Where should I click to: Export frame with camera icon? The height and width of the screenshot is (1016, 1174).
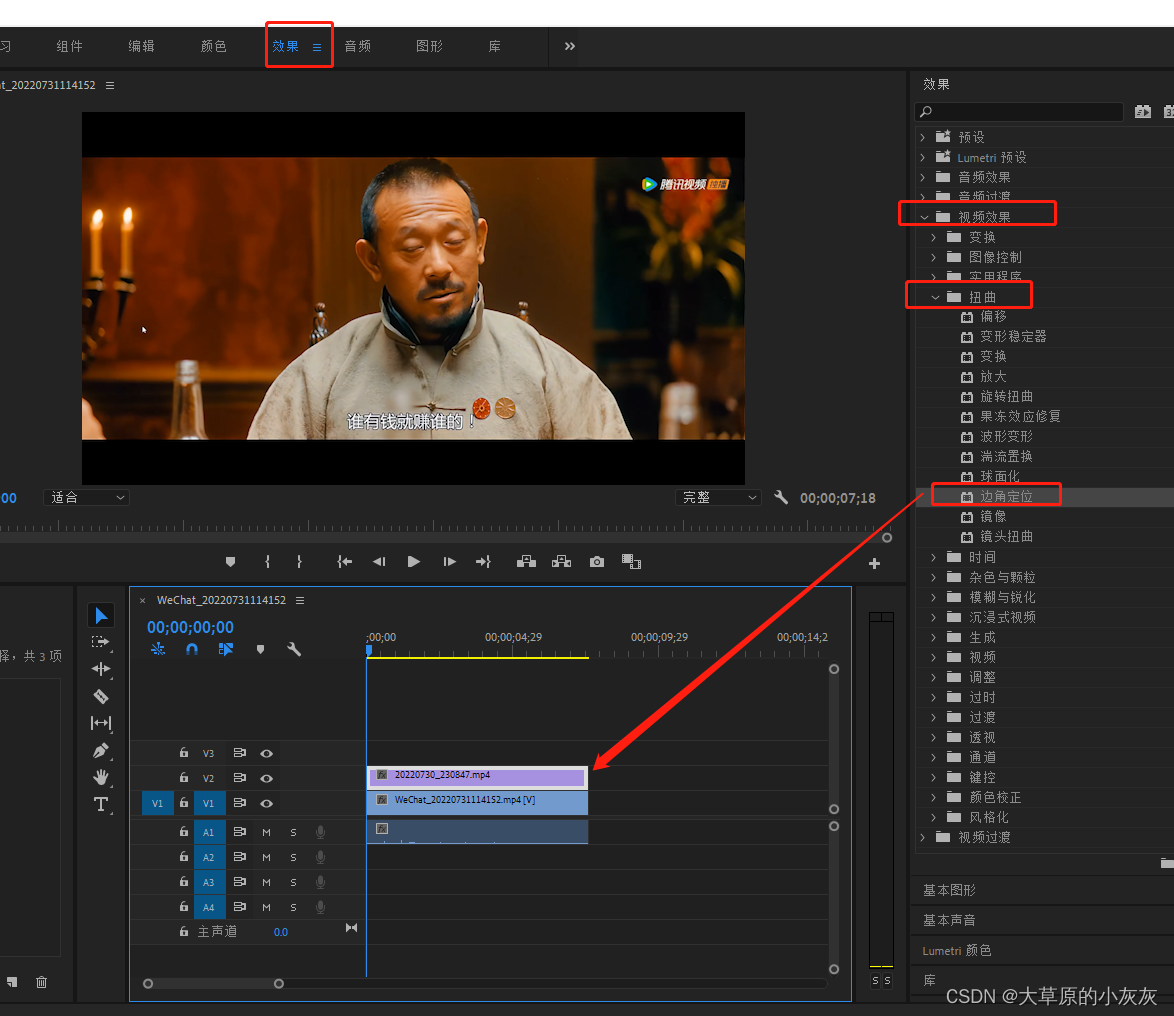[x=597, y=562]
